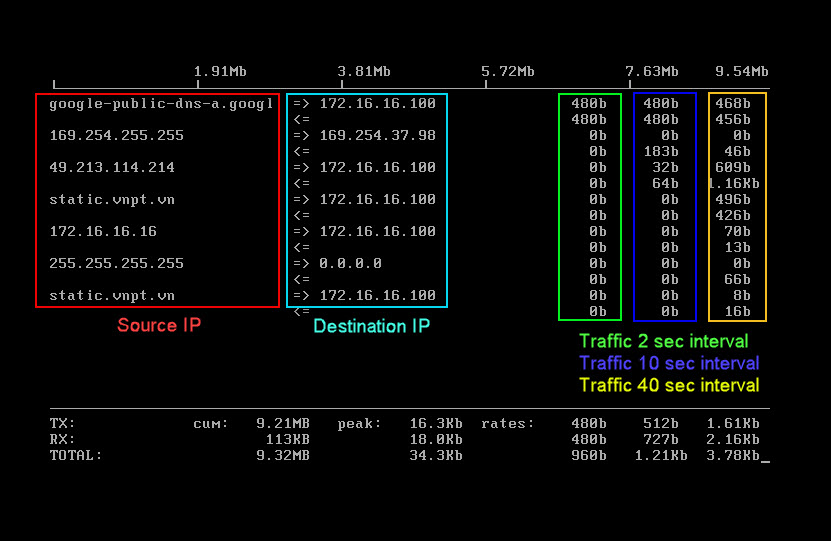Image resolution: width=831 pixels, height=541 pixels.
Task: Click cumulative total 9.32MB
Action: pyautogui.click(x=283, y=455)
